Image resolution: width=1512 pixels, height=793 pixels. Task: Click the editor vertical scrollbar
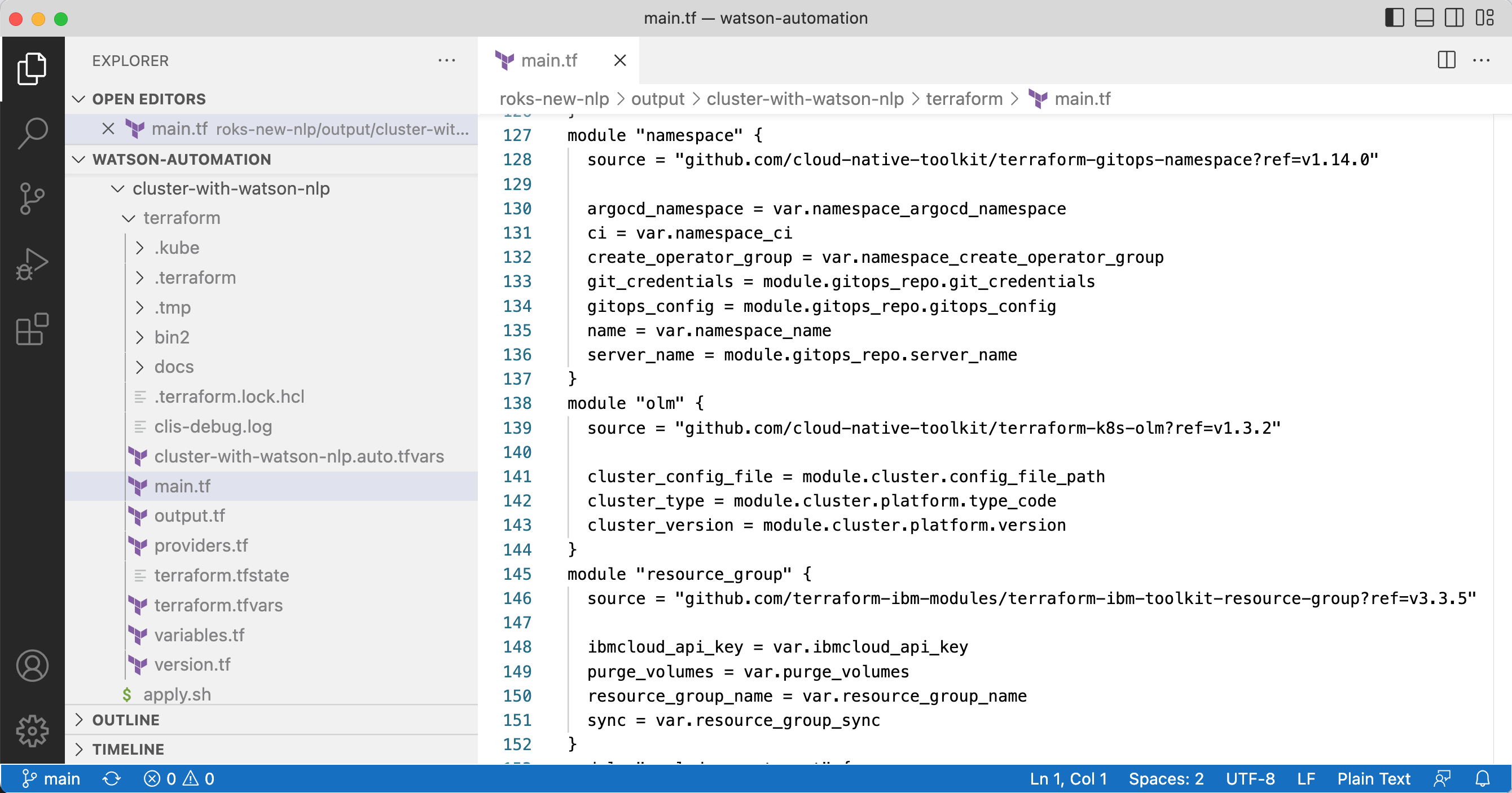click(x=1502, y=439)
